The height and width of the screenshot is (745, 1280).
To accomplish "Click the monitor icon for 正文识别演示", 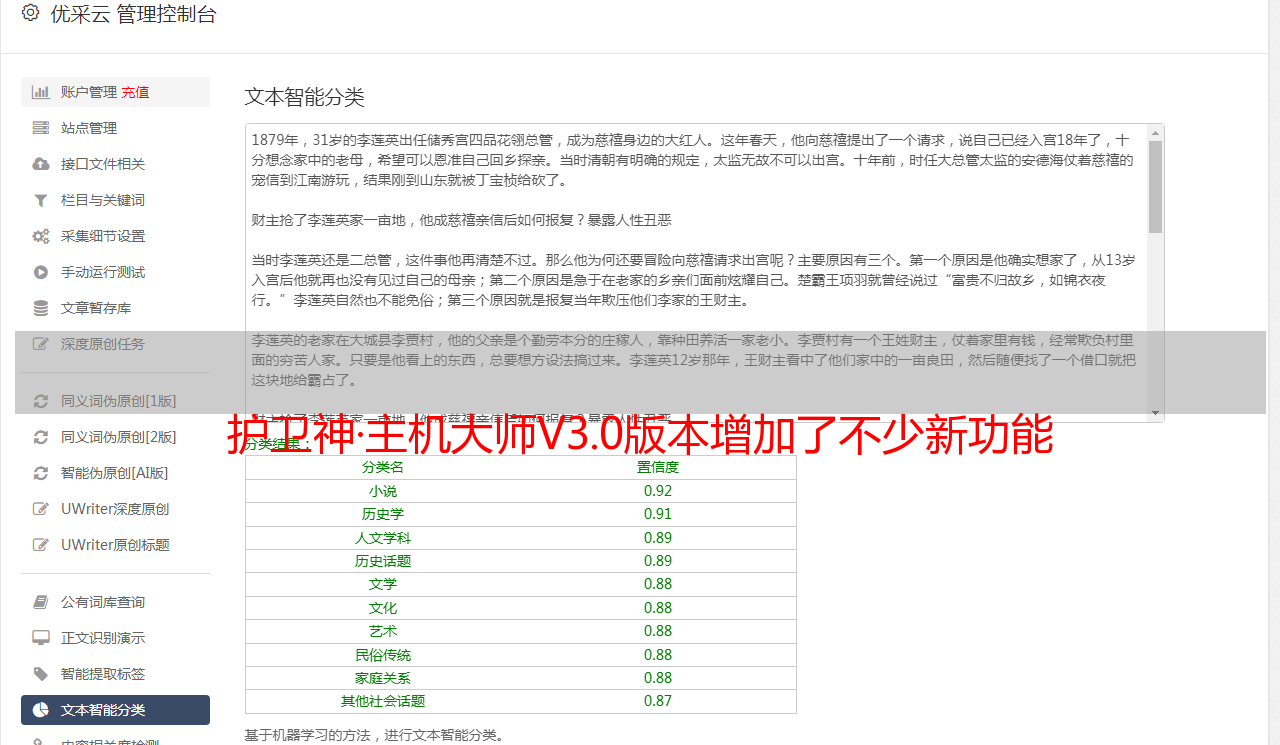I will click(x=41, y=638).
